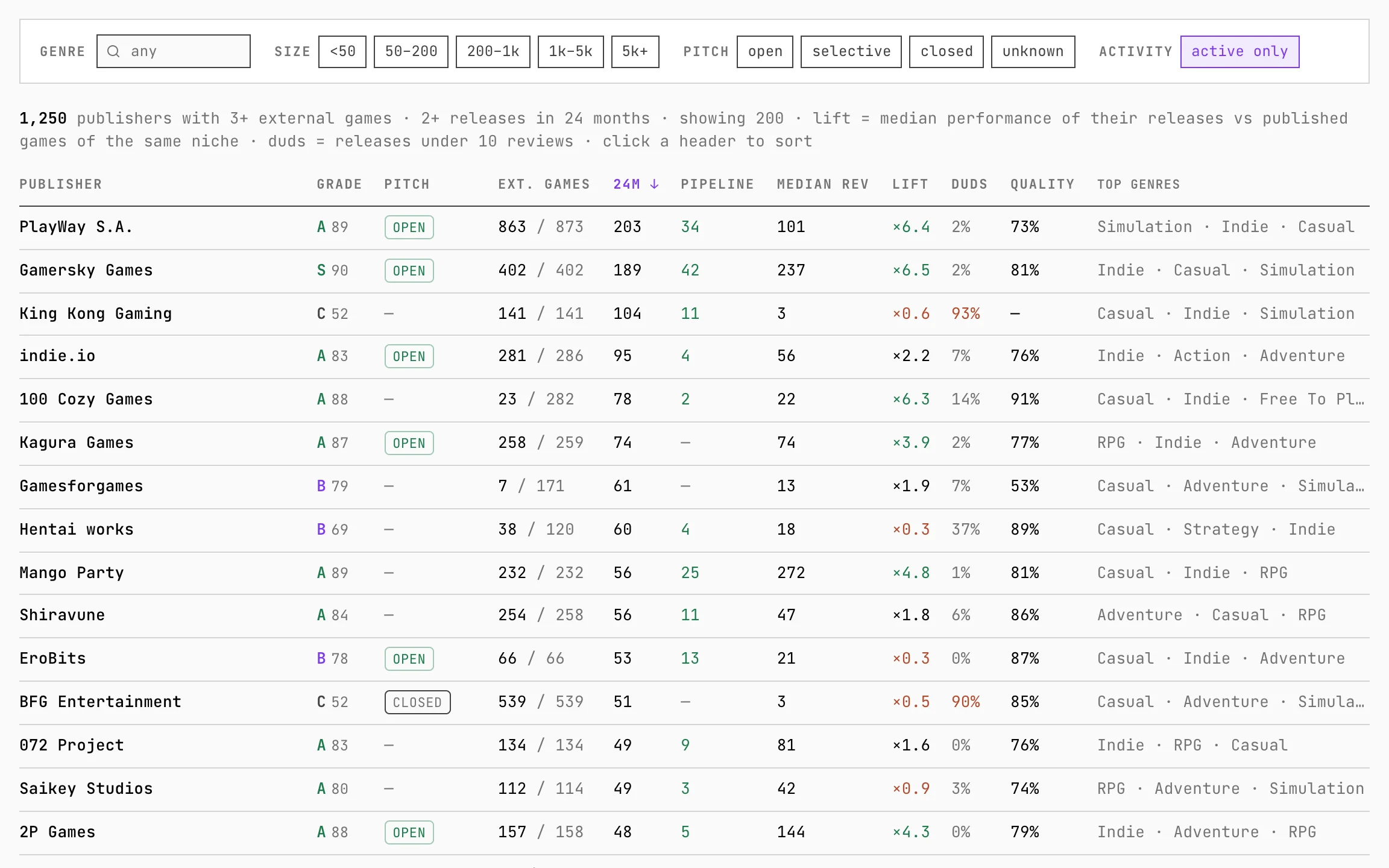Toggle the unknown pitch filter
The width and height of the screenshot is (1389, 868).
click(x=1033, y=51)
